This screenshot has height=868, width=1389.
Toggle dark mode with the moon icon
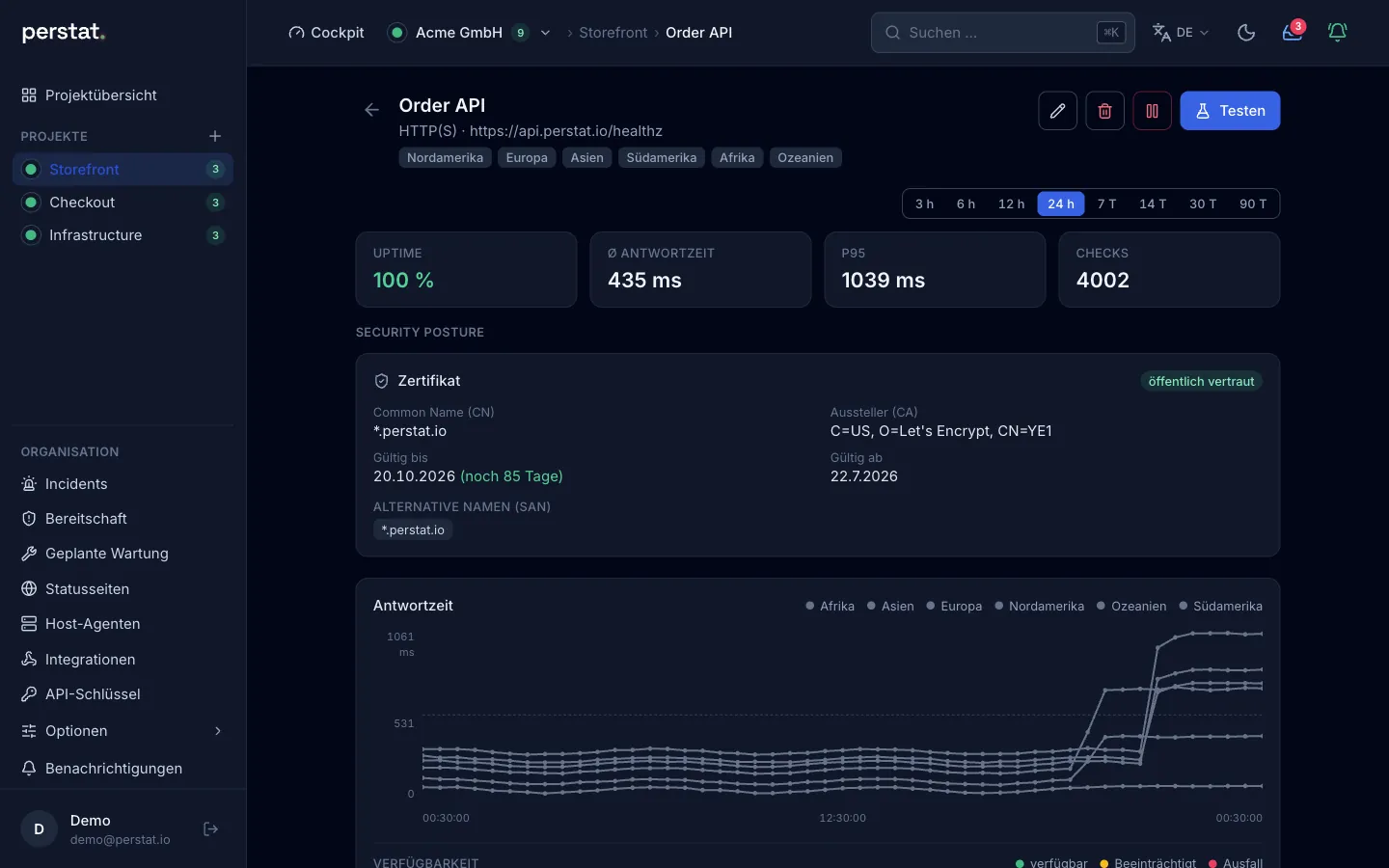[1246, 33]
